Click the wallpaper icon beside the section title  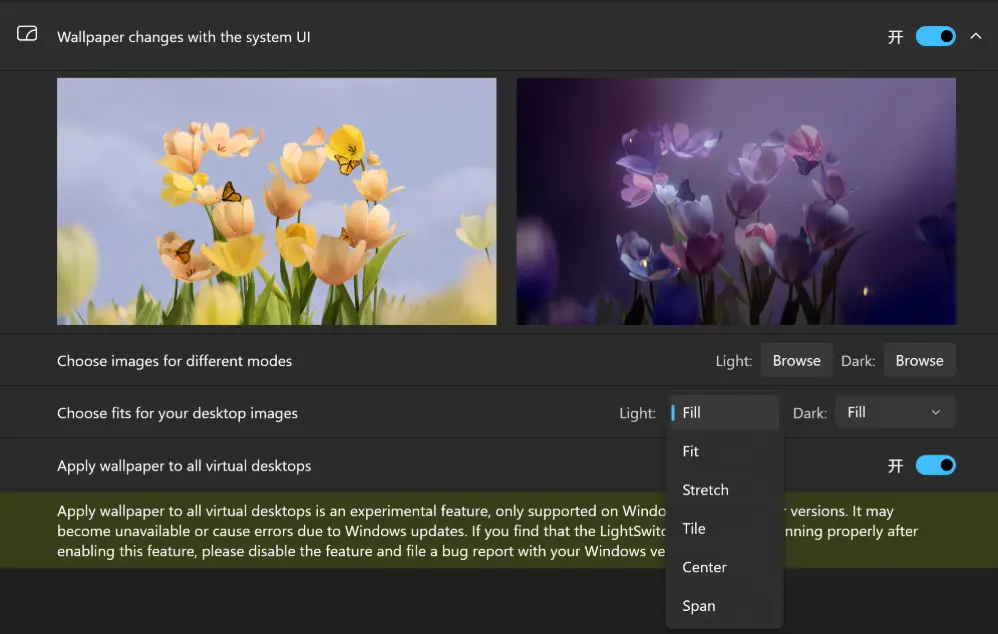27,34
